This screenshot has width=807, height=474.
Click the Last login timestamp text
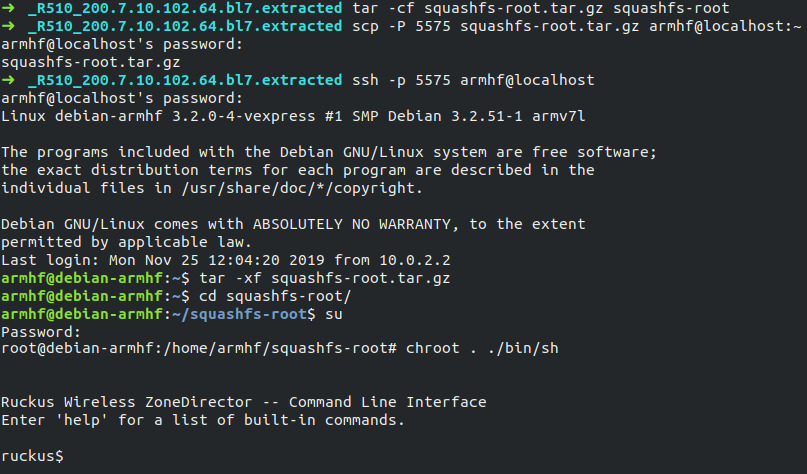(202, 259)
